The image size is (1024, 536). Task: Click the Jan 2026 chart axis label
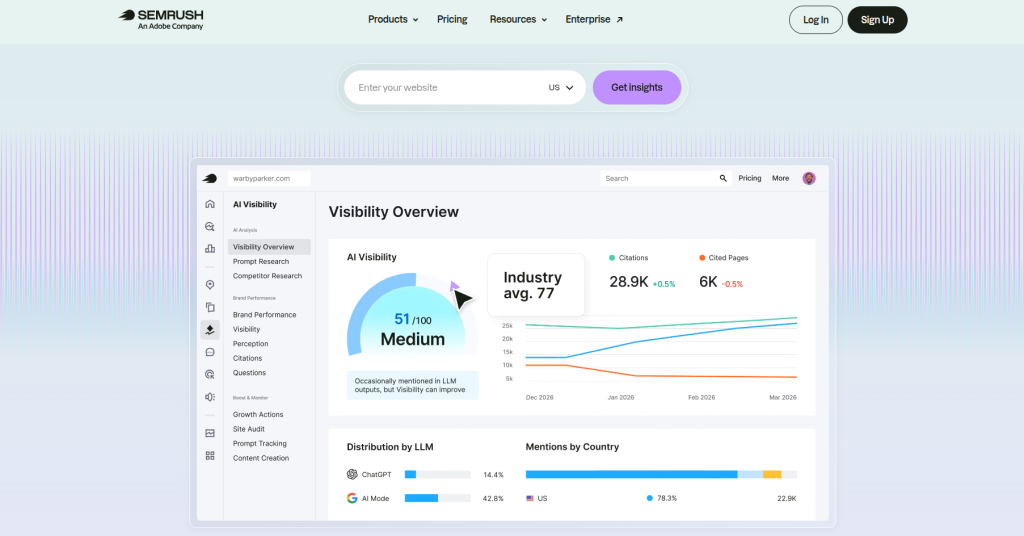click(x=620, y=397)
